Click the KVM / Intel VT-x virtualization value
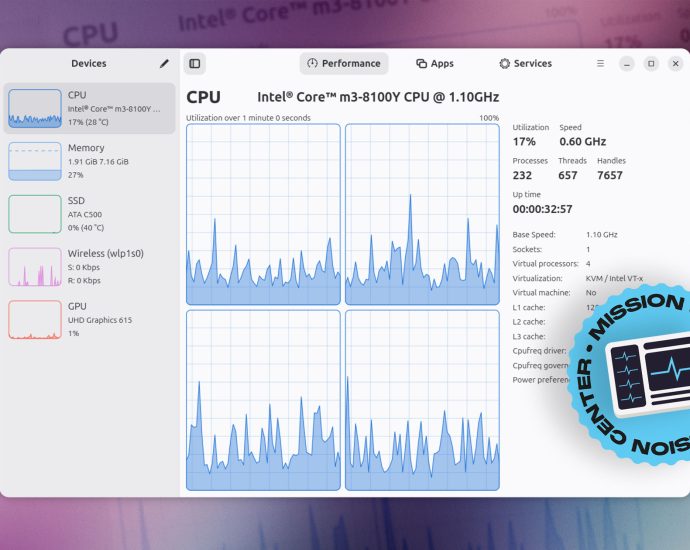Viewport: 690px width, 550px height. (x=614, y=279)
